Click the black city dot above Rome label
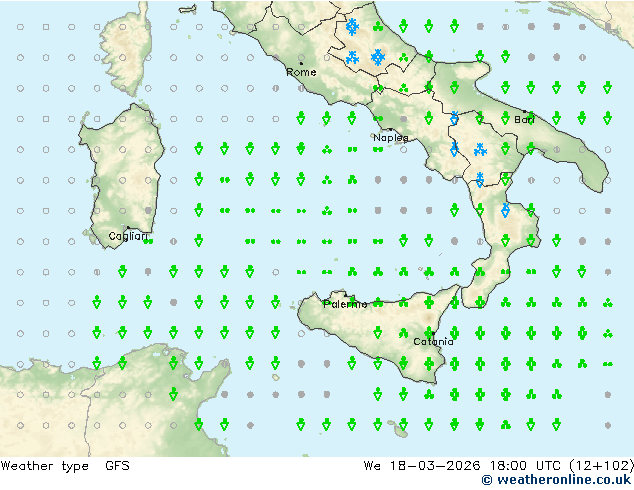This screenshot has width=634, height=490. pos(301,63)
